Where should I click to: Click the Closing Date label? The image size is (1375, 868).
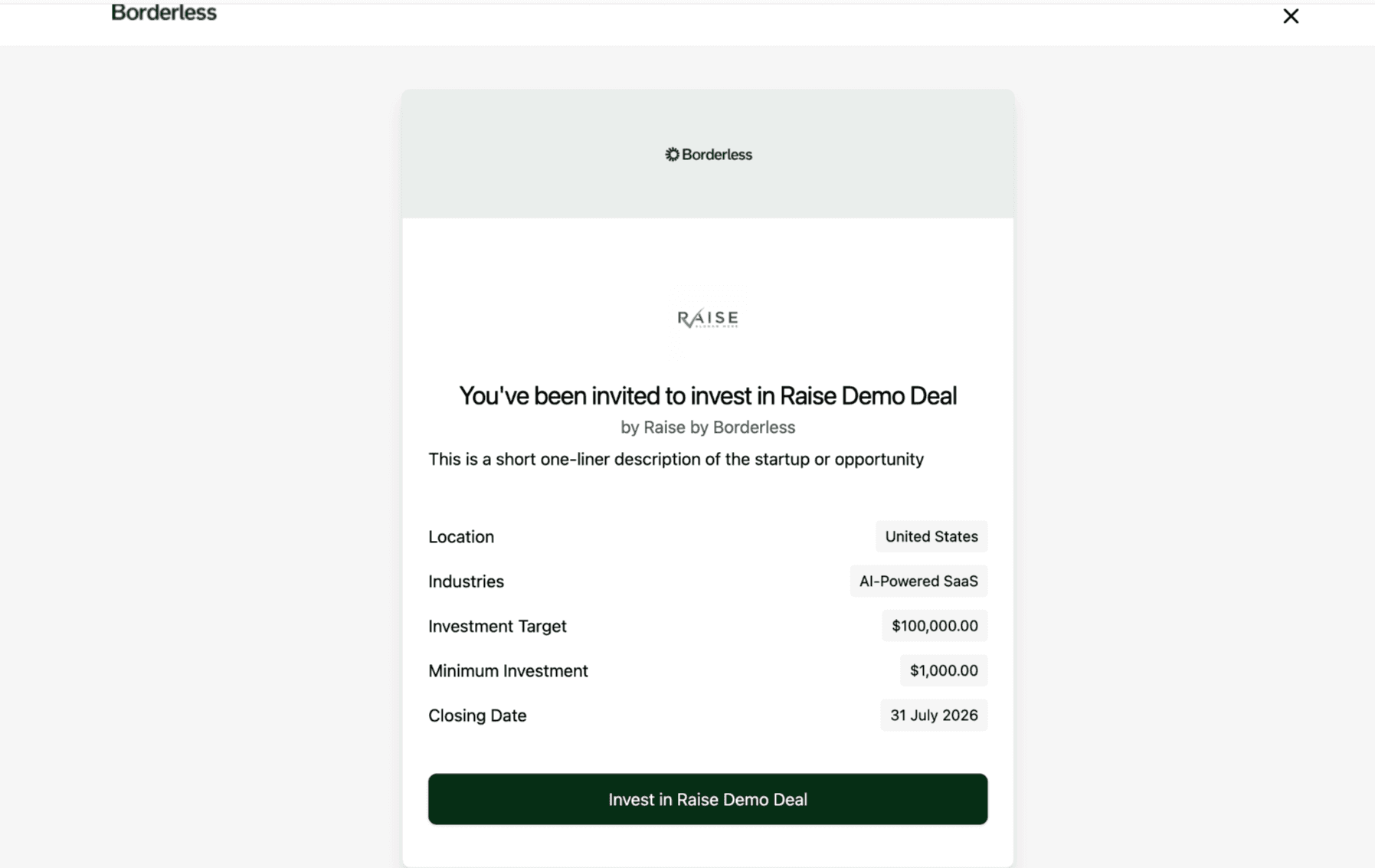[477, 716]
